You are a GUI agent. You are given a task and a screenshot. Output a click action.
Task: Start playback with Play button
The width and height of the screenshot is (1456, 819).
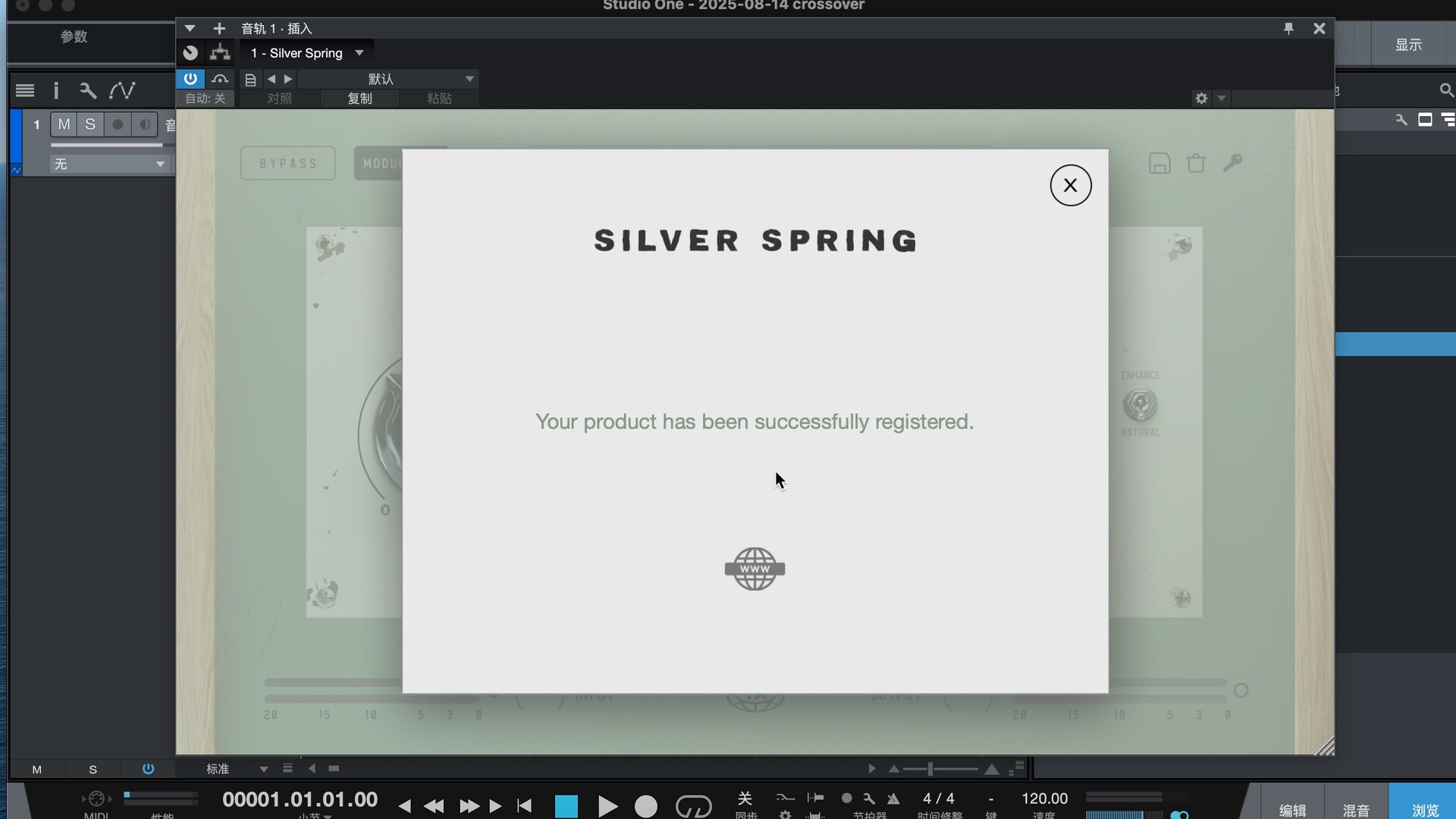coord(607,806)
